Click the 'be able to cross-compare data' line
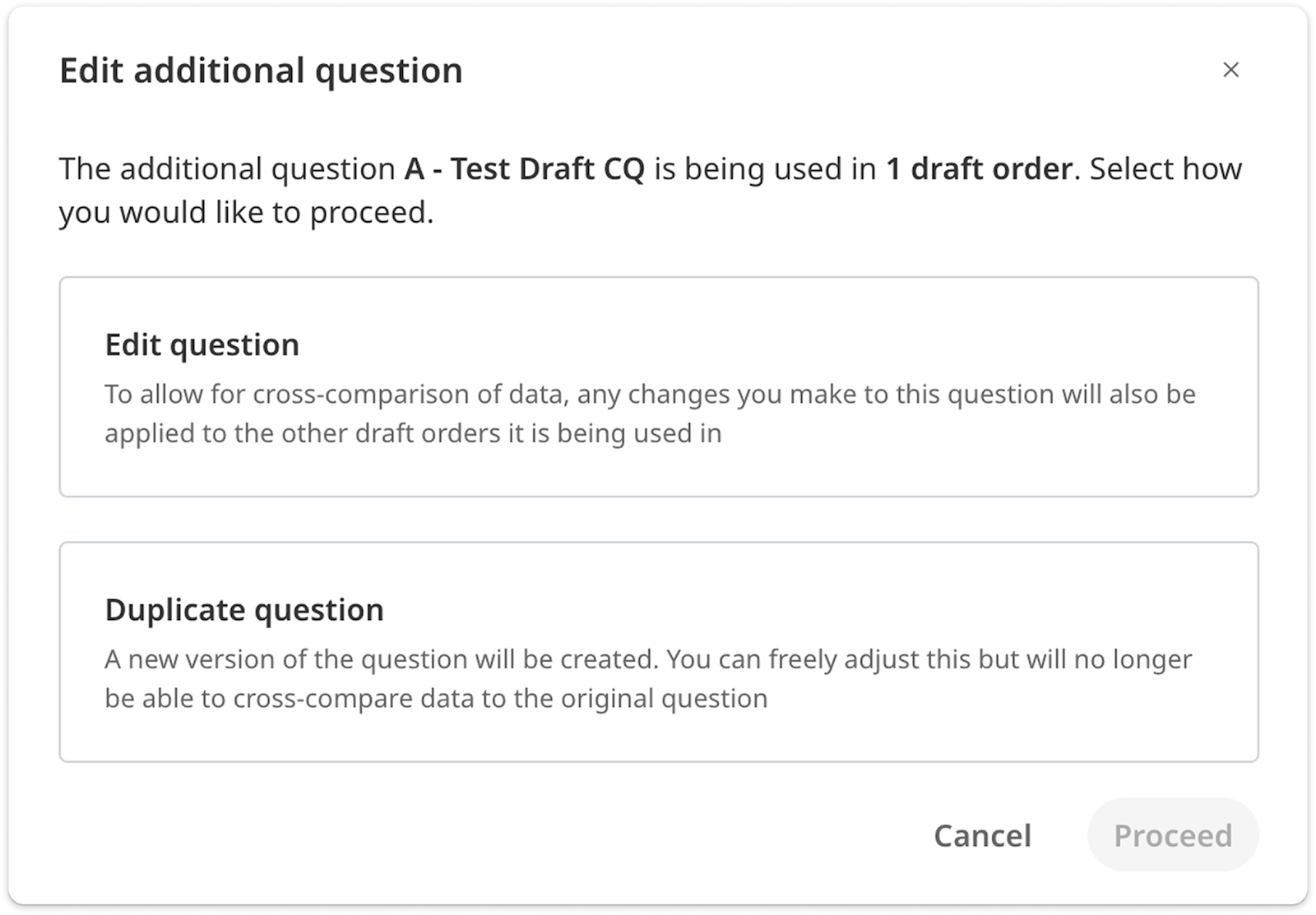 pyautogui.click(x=436, y=699)
